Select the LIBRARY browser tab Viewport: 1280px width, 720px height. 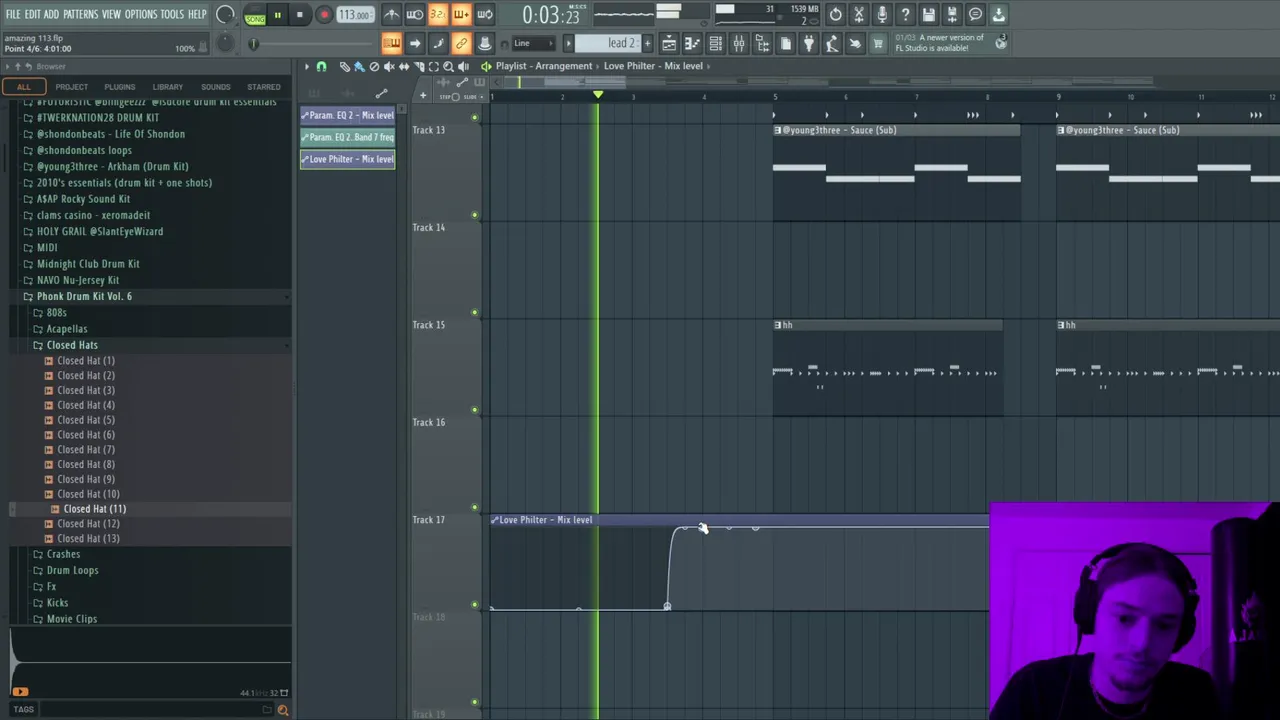pos(167,87)
